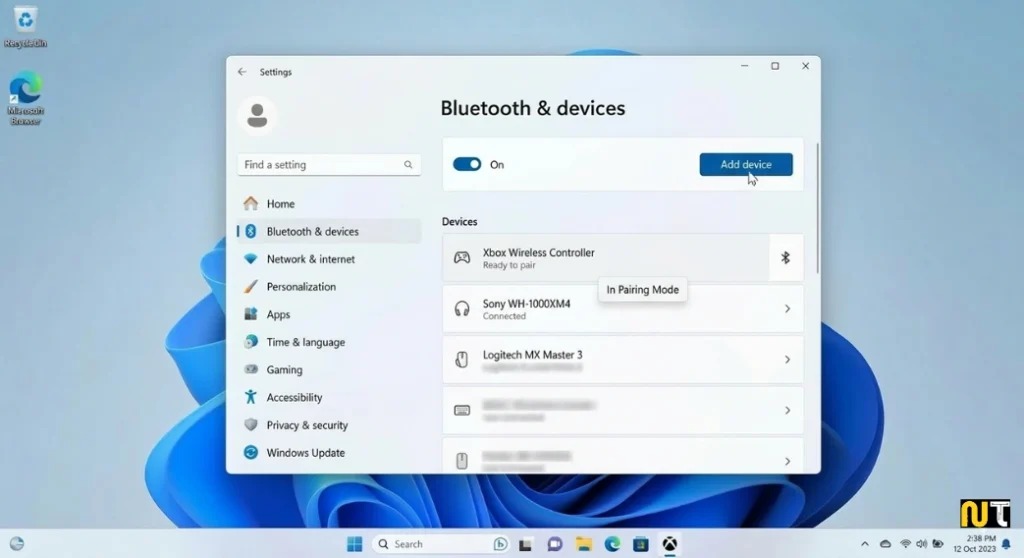1024x558 pixels.
Task: Click the Bluetooth pairing icon for Xbox Controller
Action: pyautogui.click(x=785, y=258)
